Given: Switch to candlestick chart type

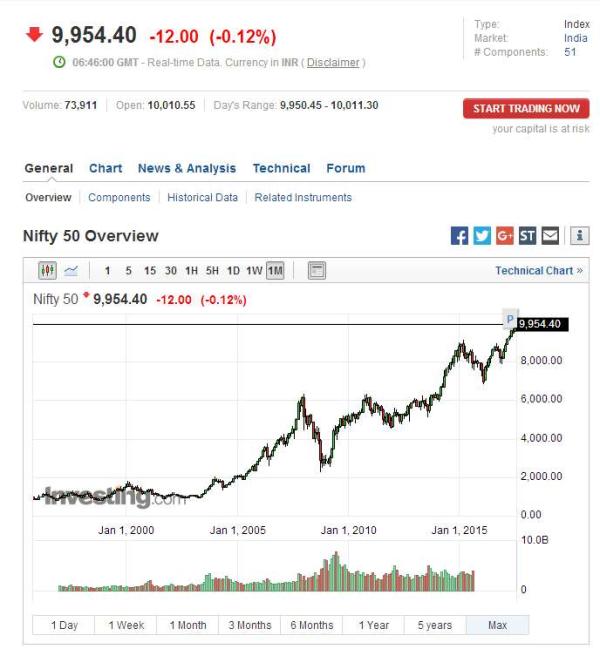Looking at the screenshot, I should (48, 271).
